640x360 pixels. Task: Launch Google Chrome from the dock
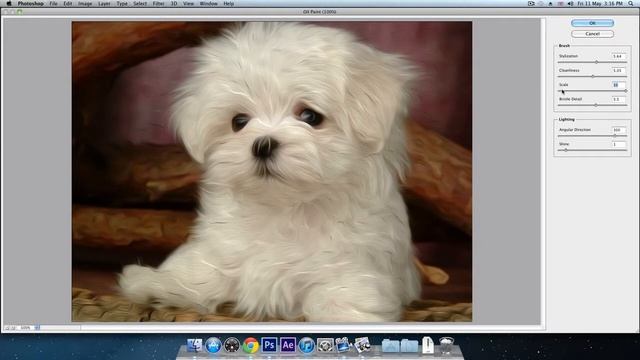tap(251, 345)
